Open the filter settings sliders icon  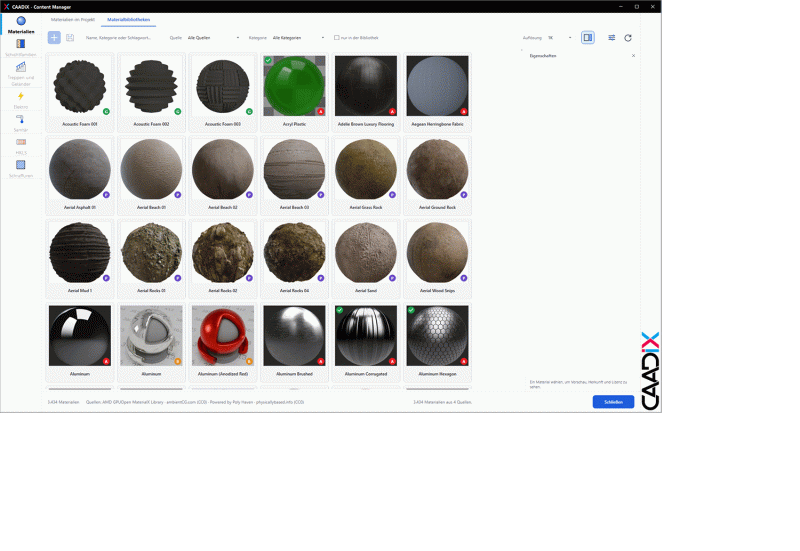pyautogui.click(x=611, y=37)
